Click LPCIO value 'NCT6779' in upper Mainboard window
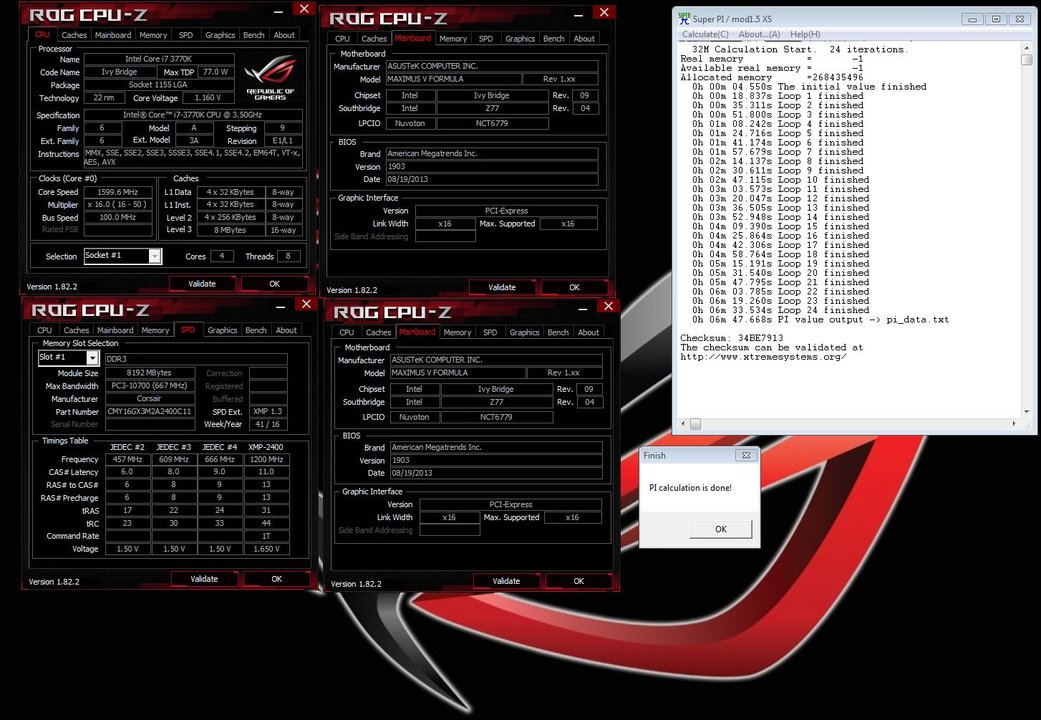This screenshot has height=720, width=1041. click(x=493, y=124)
